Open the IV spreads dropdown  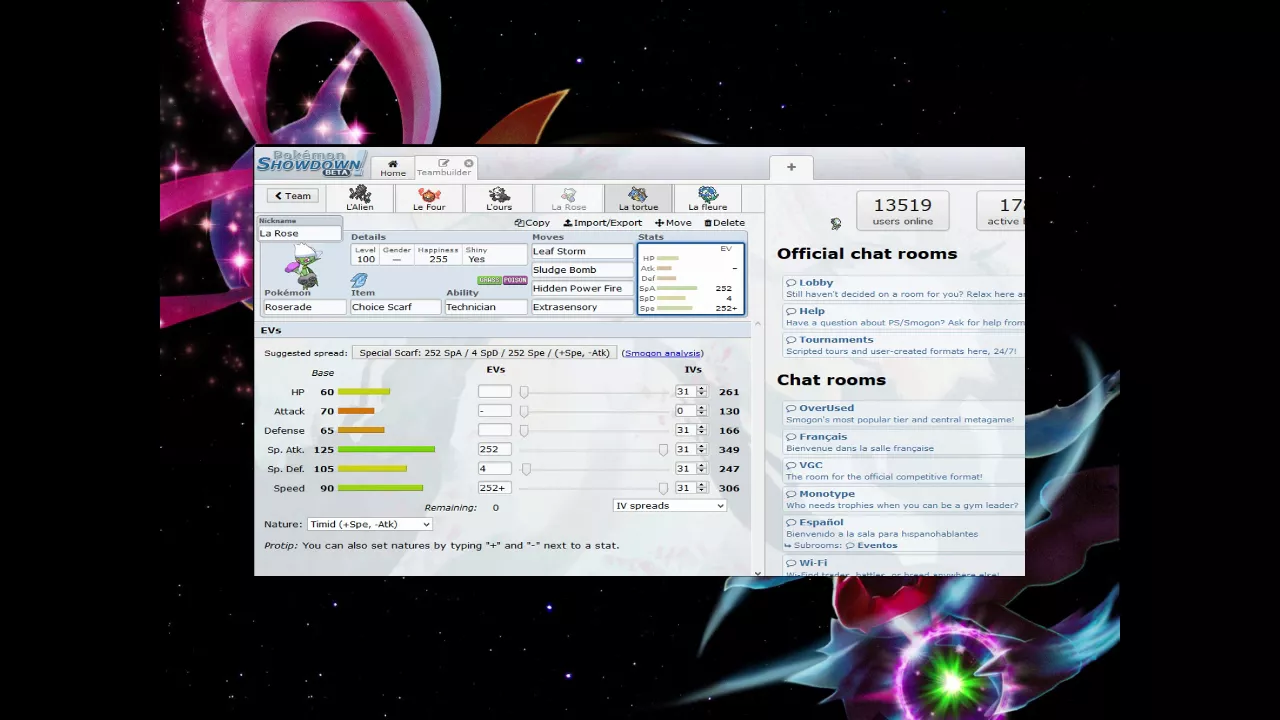669,506
